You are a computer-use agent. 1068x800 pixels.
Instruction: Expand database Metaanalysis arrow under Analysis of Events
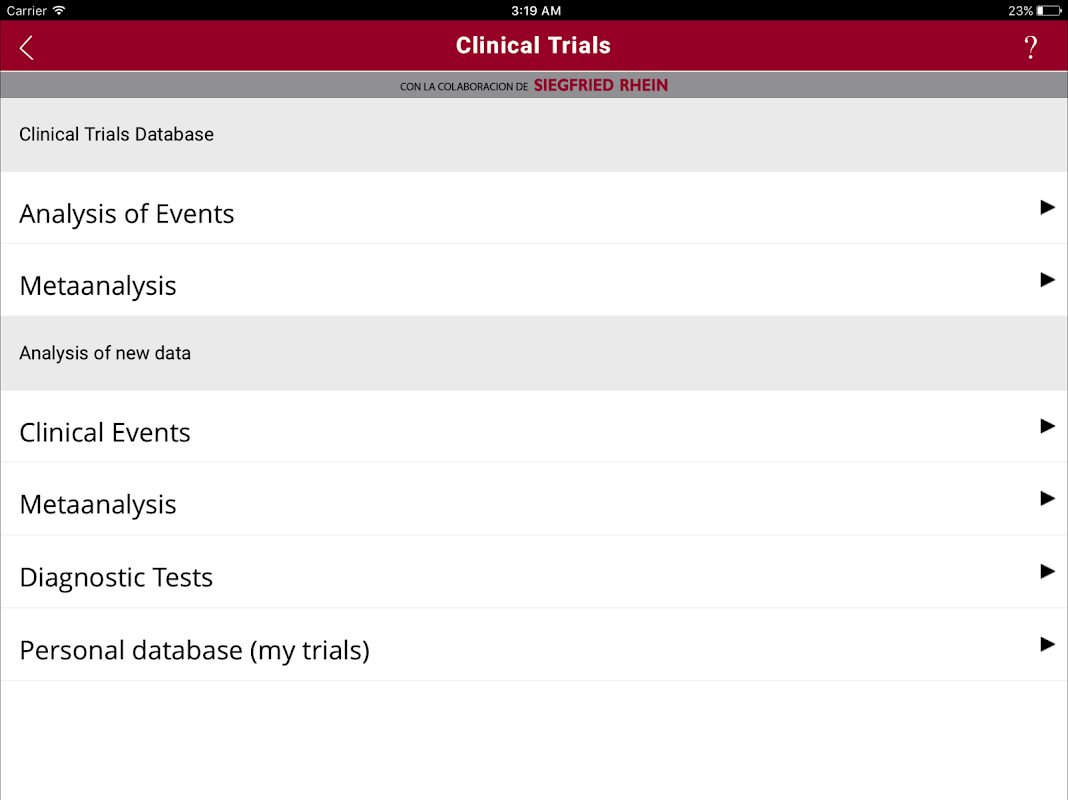[x=1047, y=280]
